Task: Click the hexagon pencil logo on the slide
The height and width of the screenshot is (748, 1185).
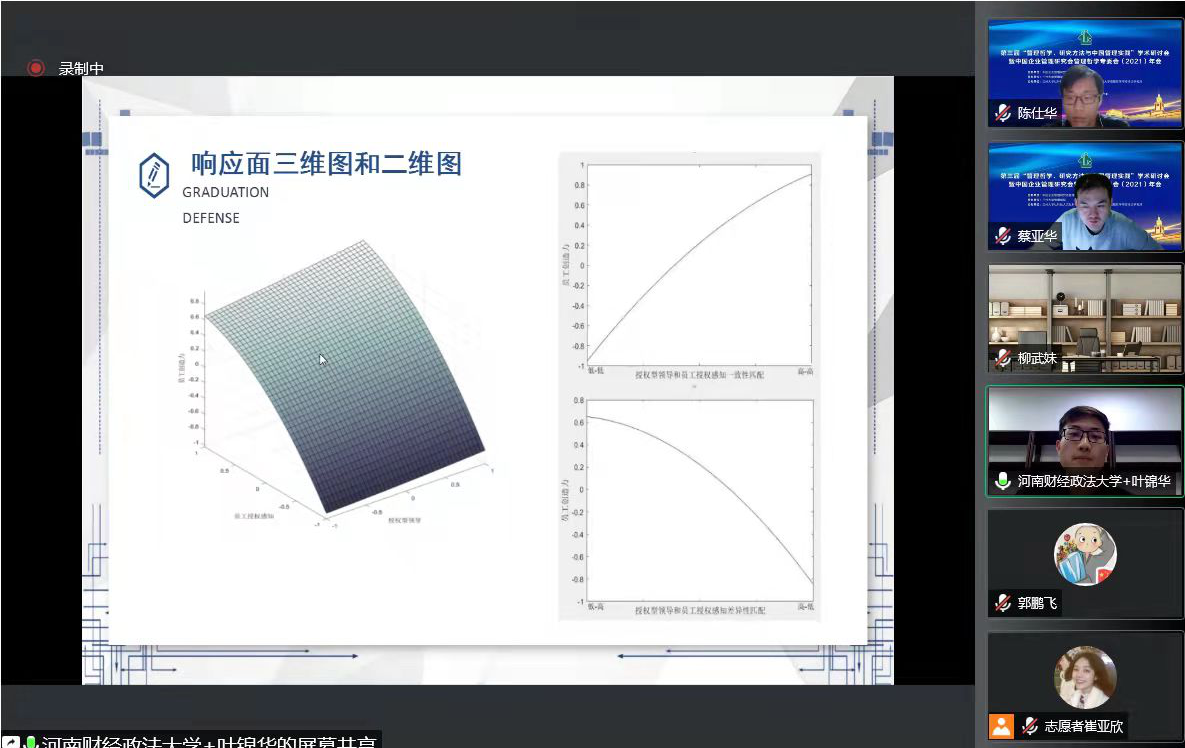Action: 154,175
